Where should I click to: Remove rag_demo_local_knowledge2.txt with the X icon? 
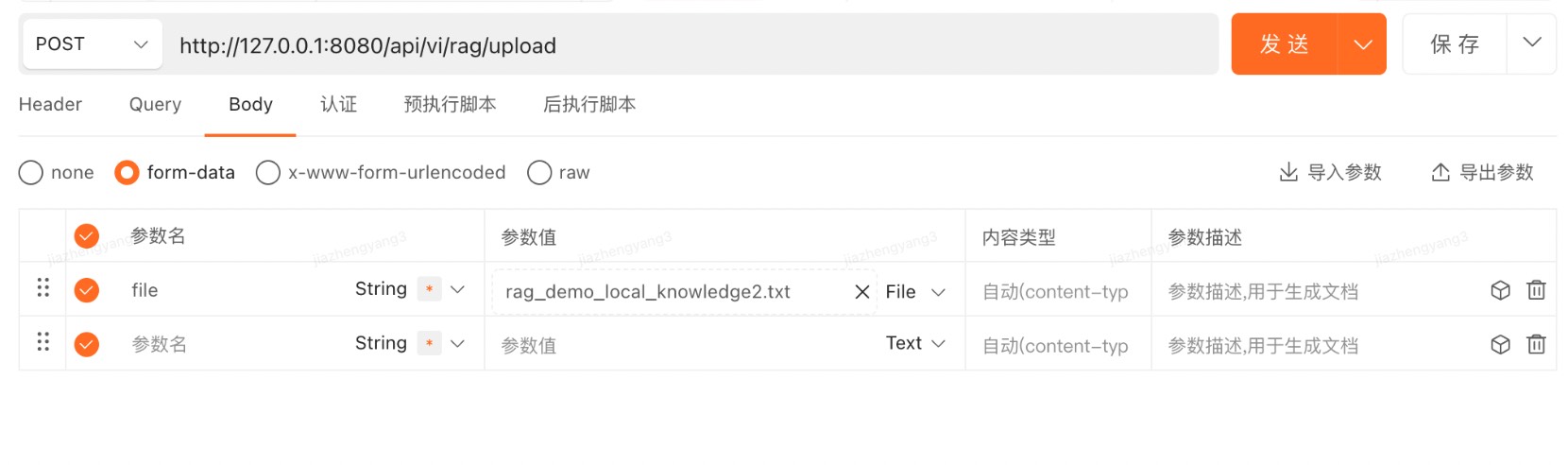pos(861,292)
